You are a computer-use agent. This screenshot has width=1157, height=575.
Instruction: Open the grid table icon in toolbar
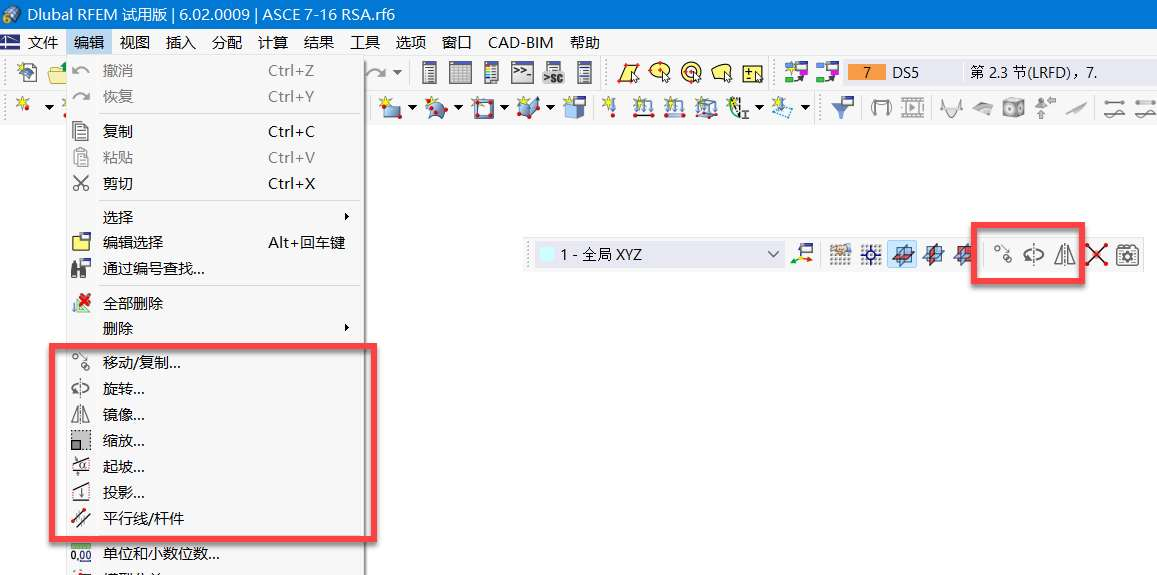click(460, 72)
